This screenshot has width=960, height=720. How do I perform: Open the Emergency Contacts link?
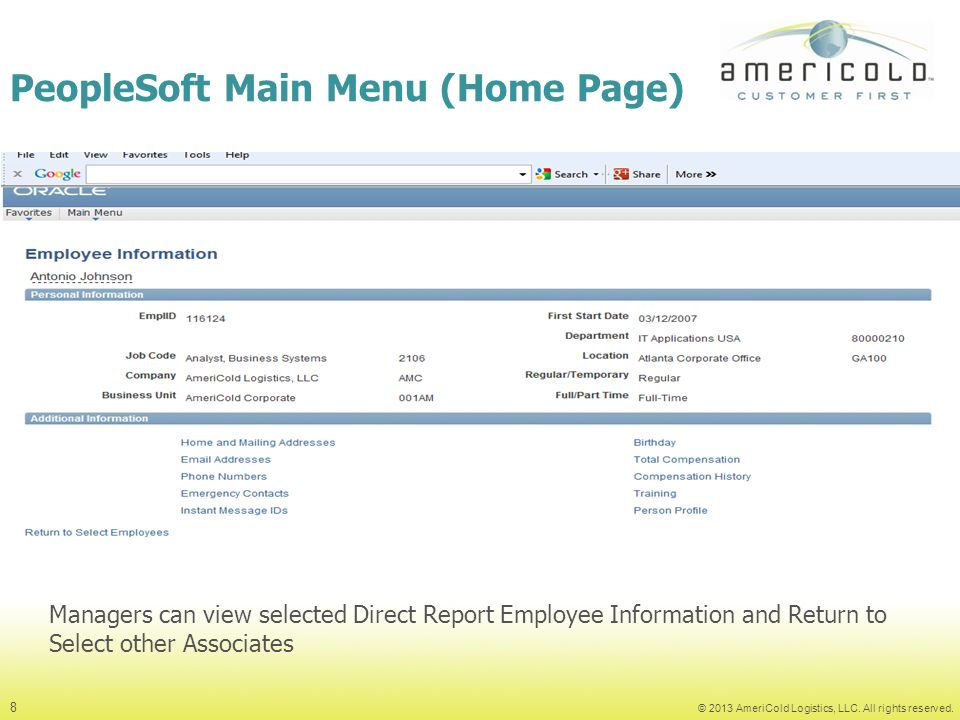234,493
